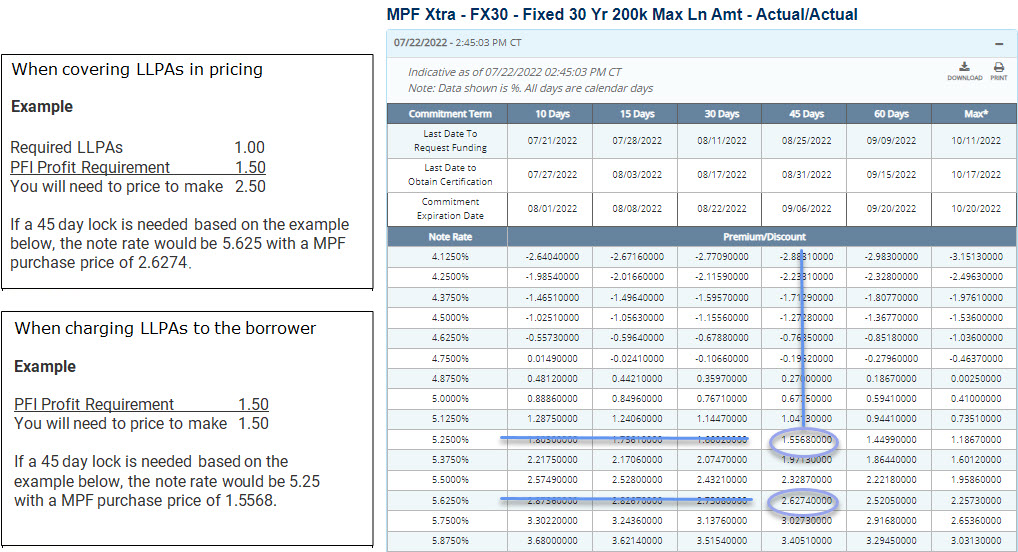
Task: Select the 5.6250% note rate row
Action: [x=702, y=501]
